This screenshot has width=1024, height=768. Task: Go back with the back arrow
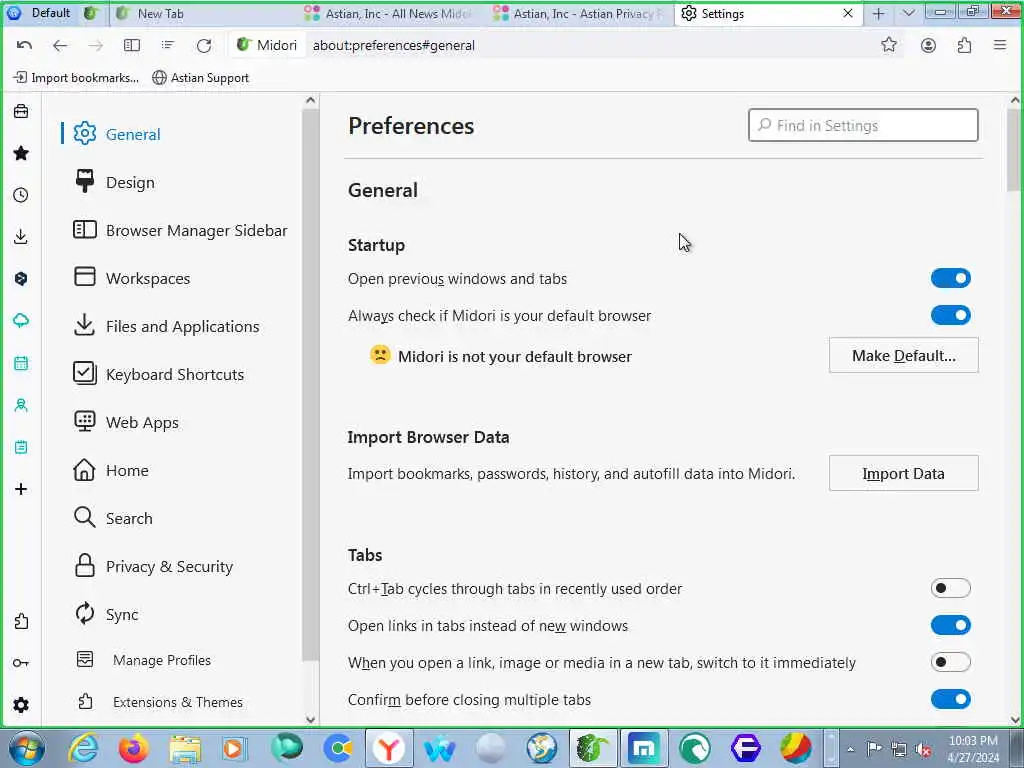(60, 45)
